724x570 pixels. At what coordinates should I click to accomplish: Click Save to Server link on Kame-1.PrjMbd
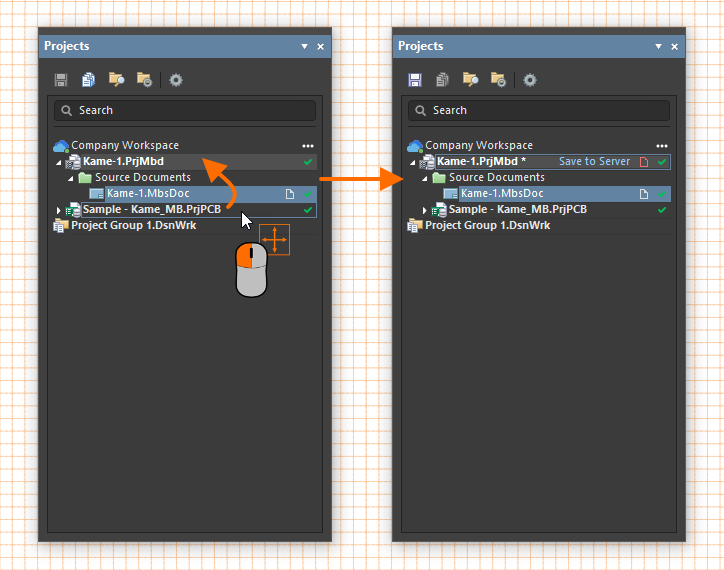[x=594, y=161]
